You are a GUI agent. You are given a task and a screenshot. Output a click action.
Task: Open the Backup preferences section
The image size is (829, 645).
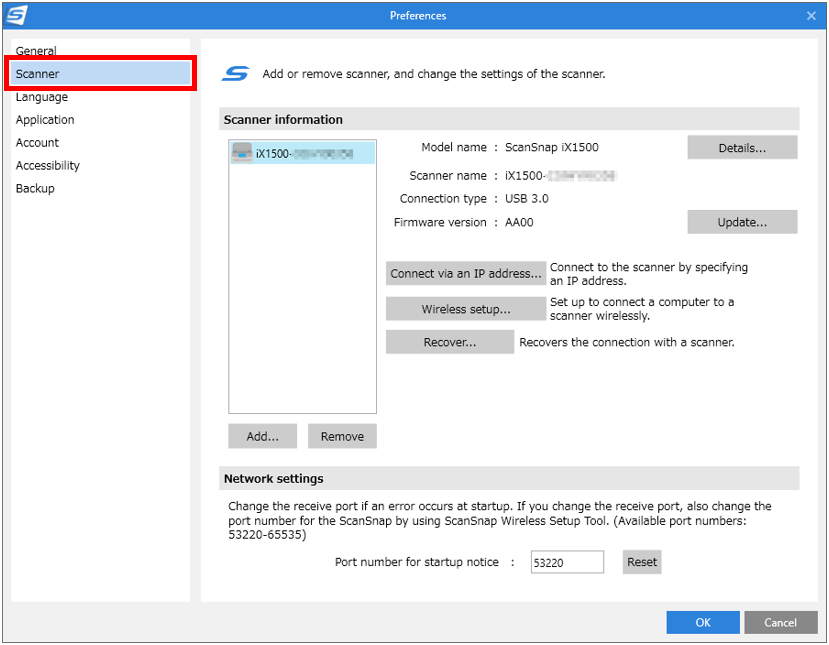[35, 188]
